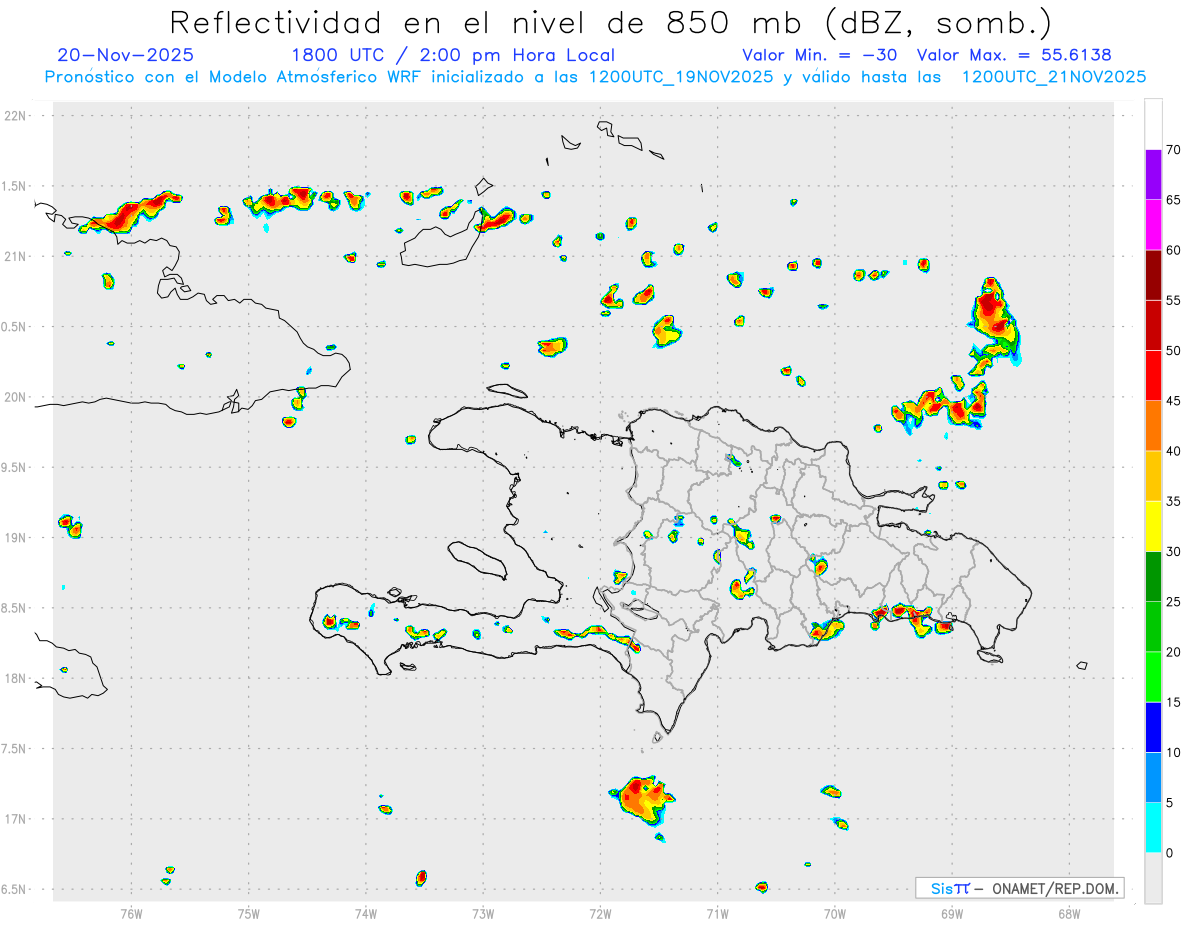Viewport: 1200px width, 927px height.
Task: Select the "18N" latitude label
Action: click(x=17, y=678)
